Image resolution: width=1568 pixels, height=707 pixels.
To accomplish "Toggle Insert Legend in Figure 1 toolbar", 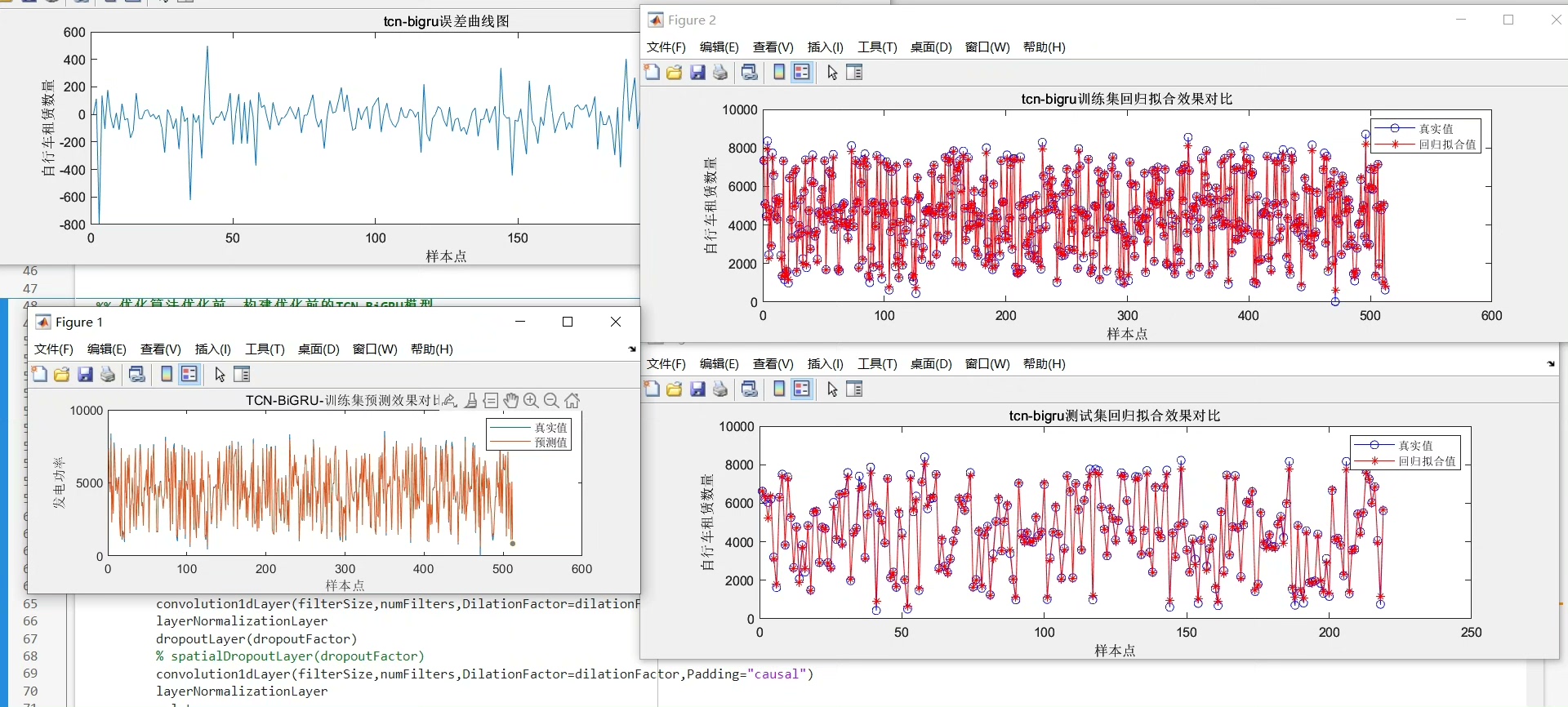I will point(189,374).
